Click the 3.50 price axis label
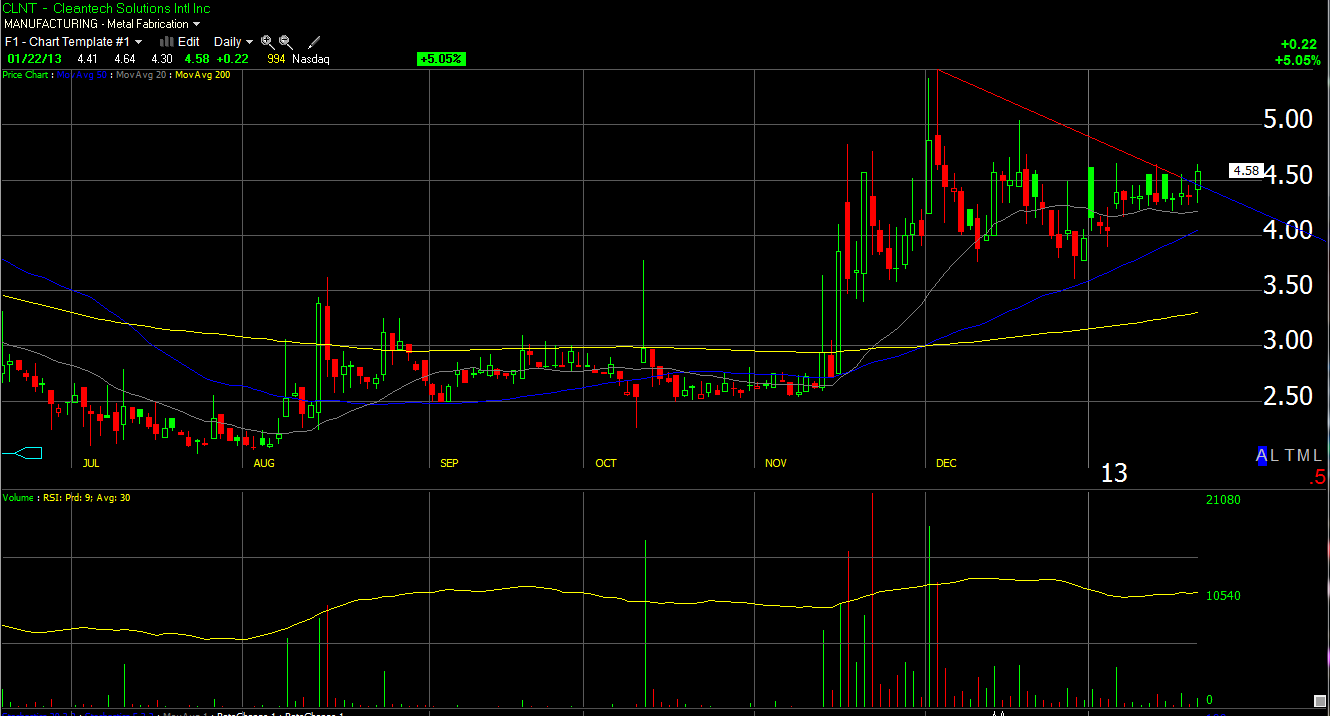This screenshot has height=716, width=1330. point(1286,286)
